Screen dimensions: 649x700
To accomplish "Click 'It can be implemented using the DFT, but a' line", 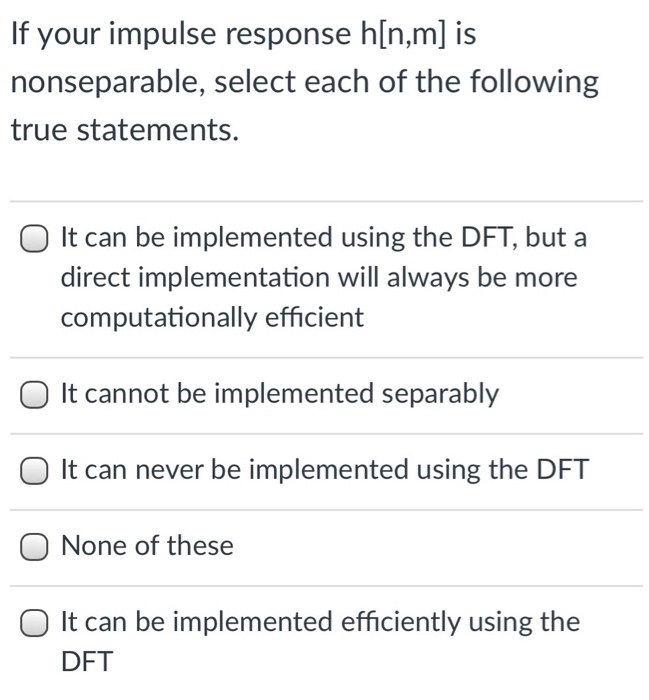I will [324, 238].
